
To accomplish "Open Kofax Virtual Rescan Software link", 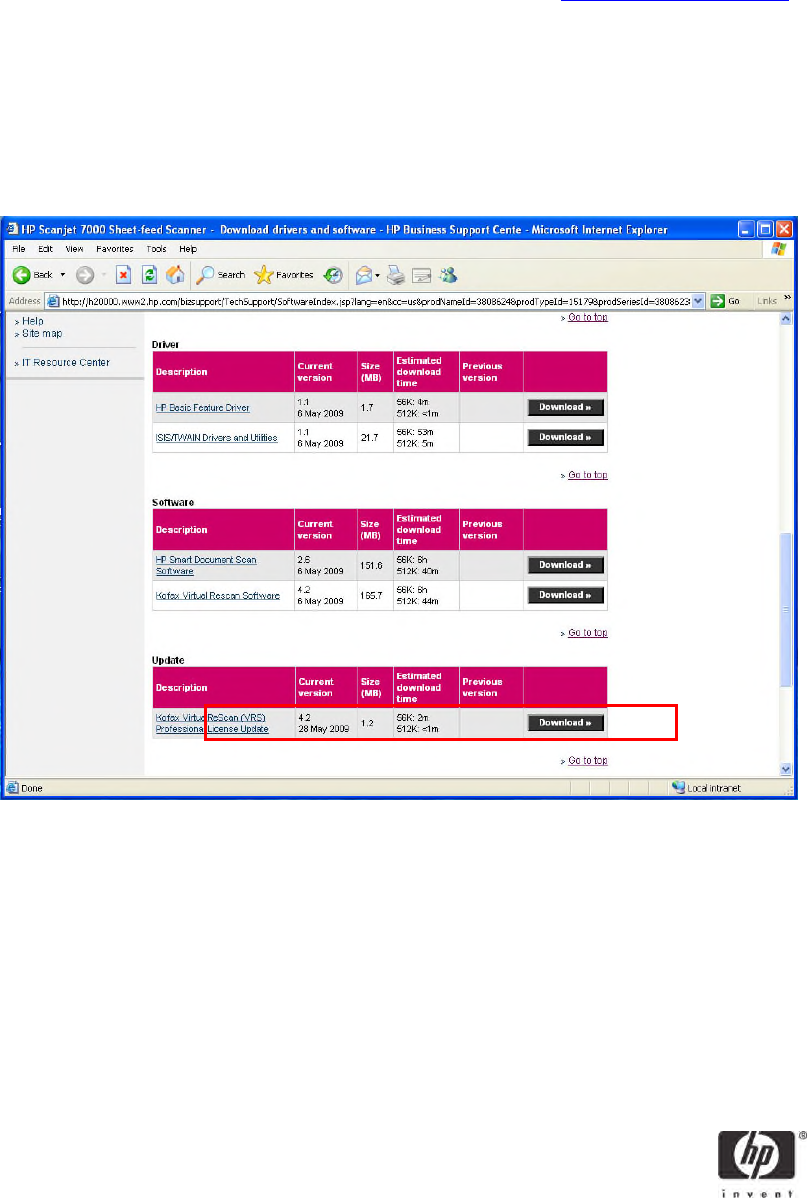I will [x=218, y=596].
